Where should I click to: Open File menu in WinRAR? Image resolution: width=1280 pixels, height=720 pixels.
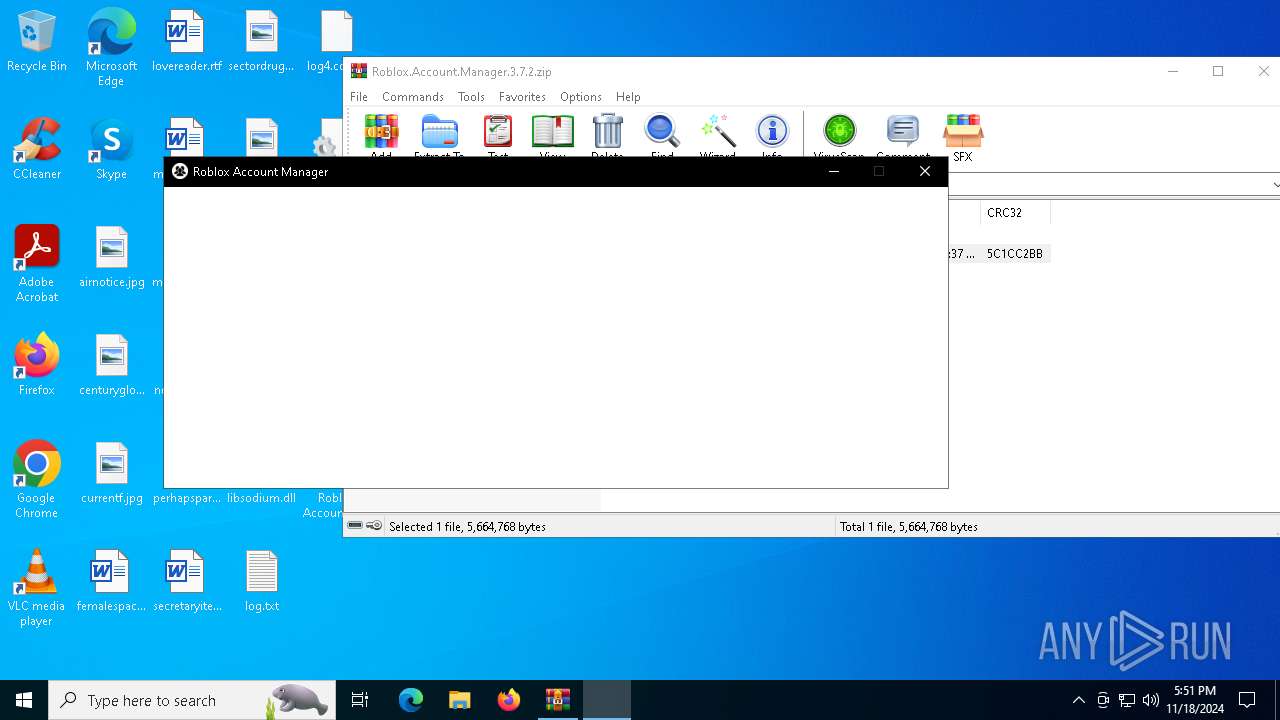point(359,97)
